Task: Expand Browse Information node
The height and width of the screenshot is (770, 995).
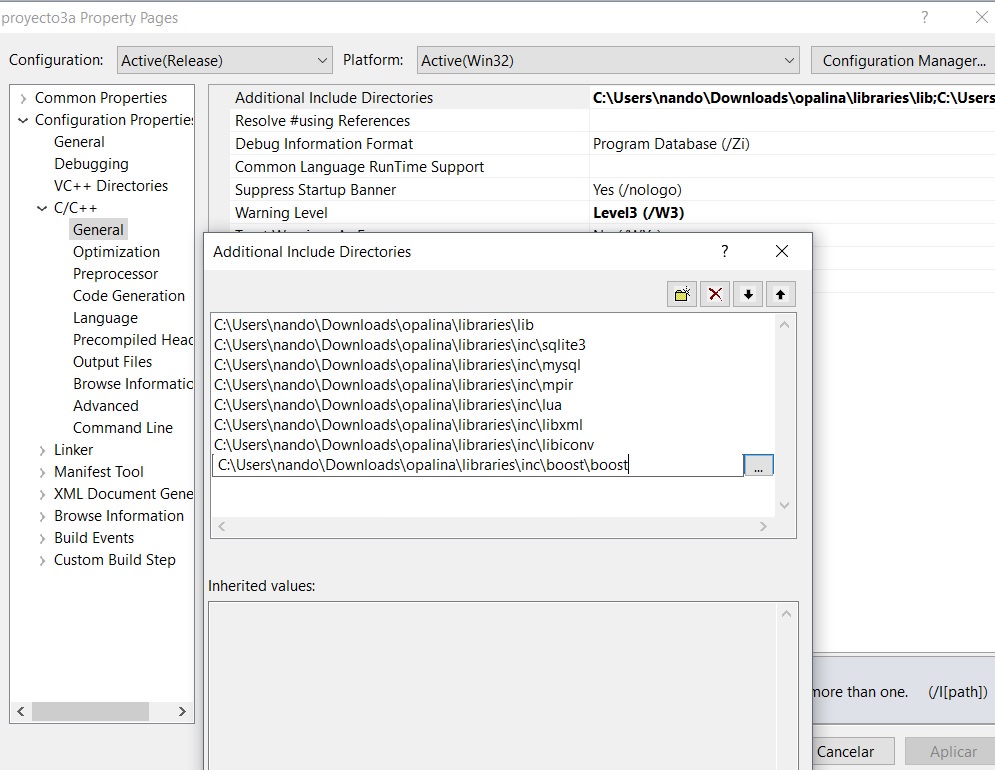Action: 42,516
